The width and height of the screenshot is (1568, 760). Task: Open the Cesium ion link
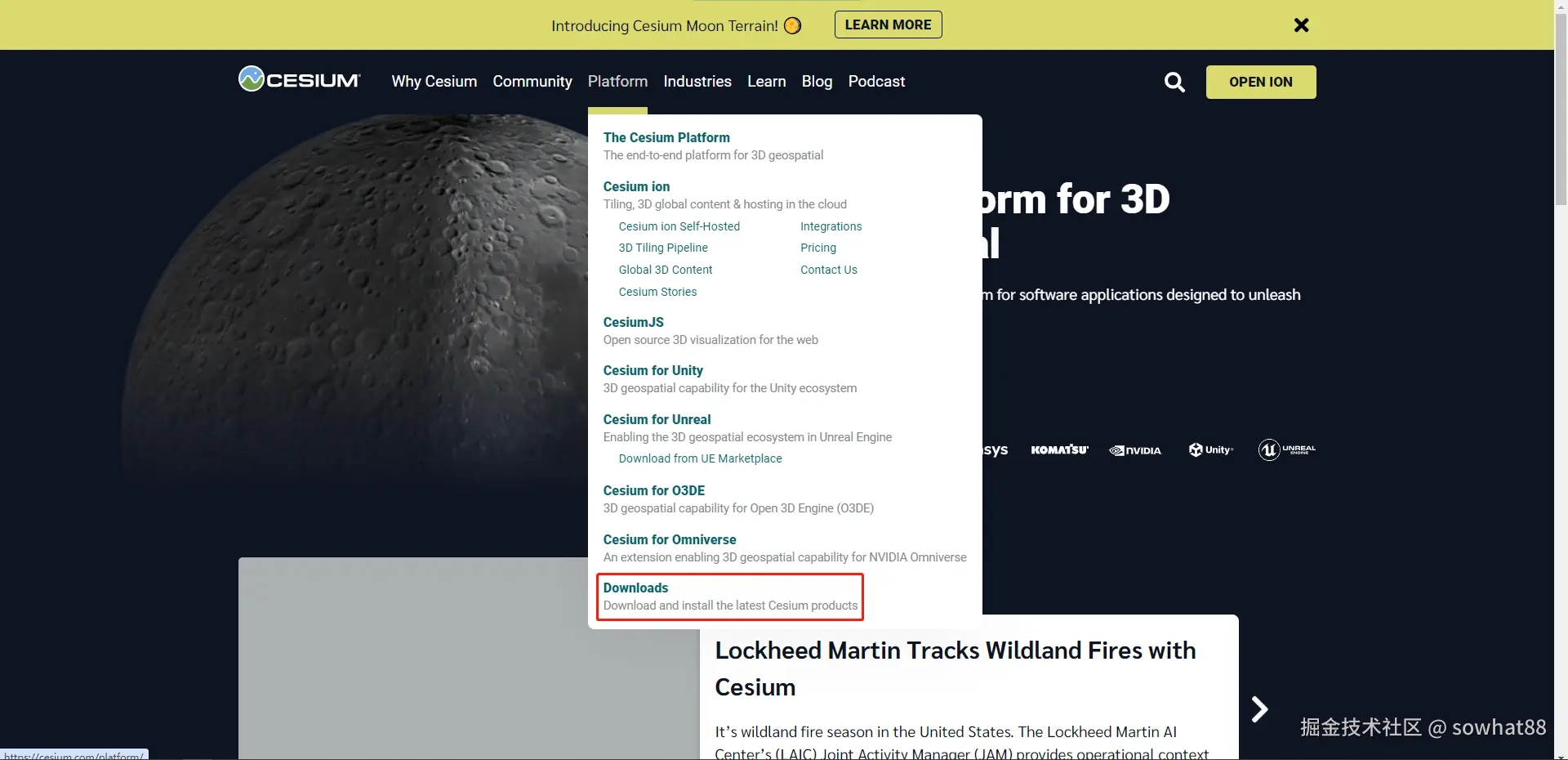point(636,186)
